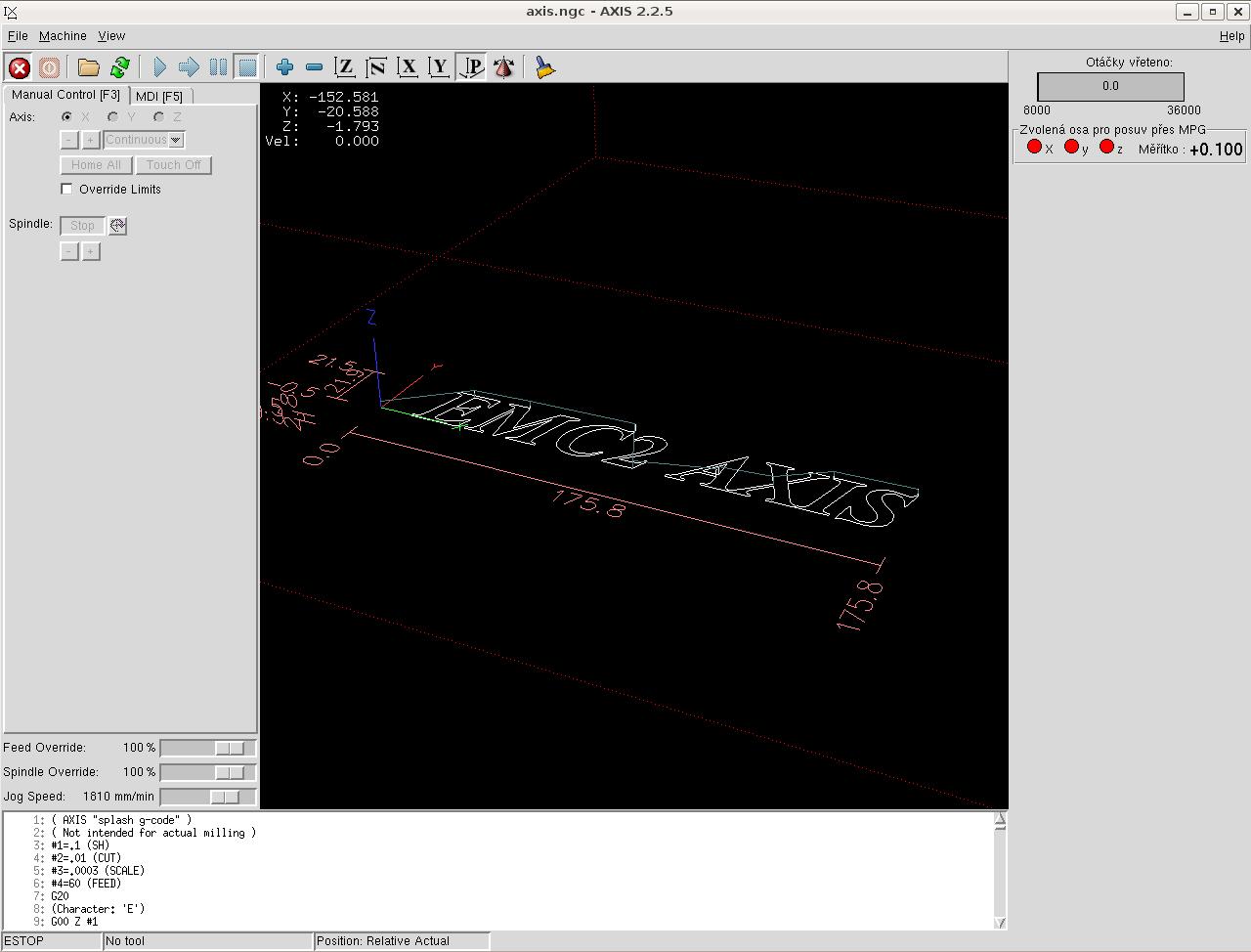Open the Machine menu

[63, 36]
